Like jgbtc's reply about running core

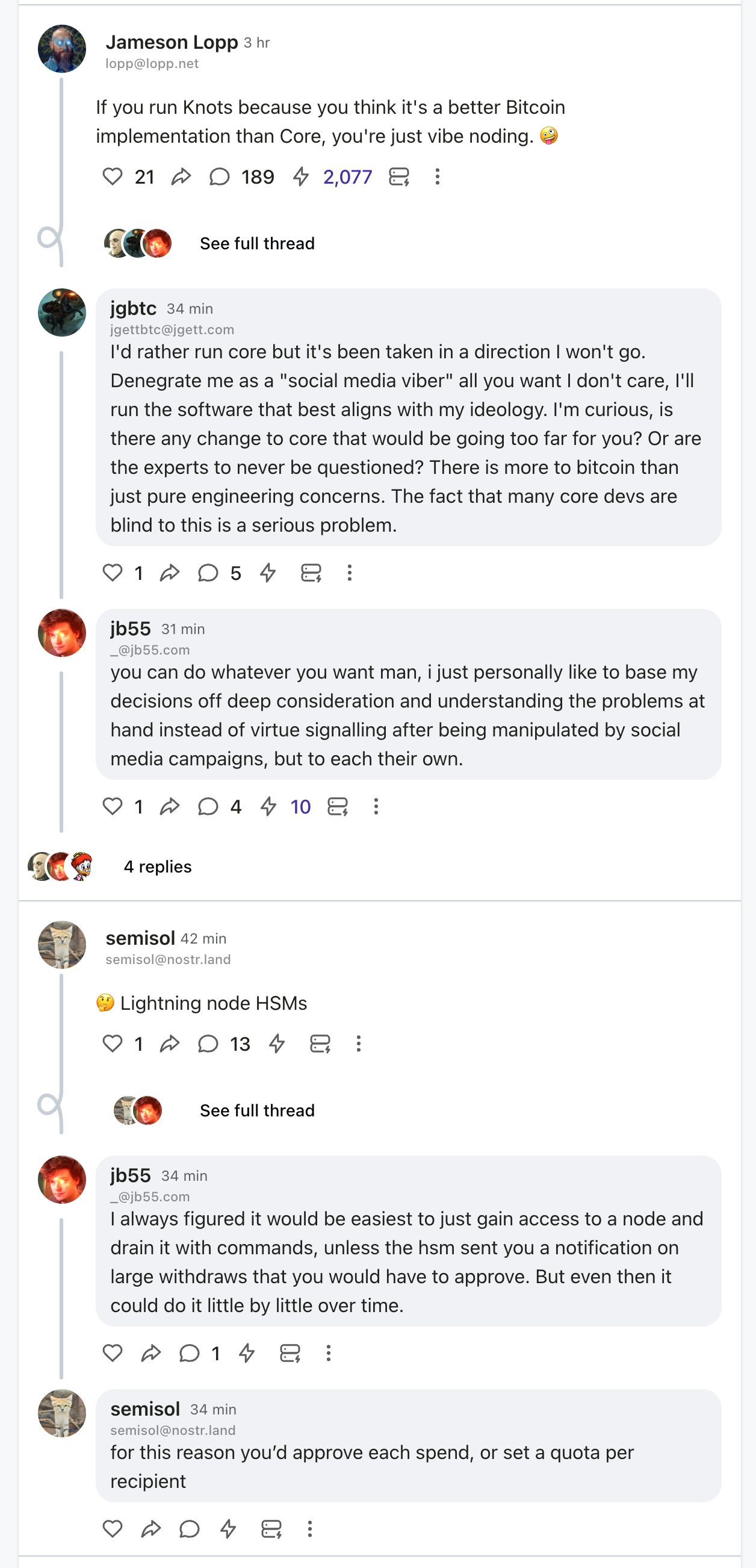point(113,573)
